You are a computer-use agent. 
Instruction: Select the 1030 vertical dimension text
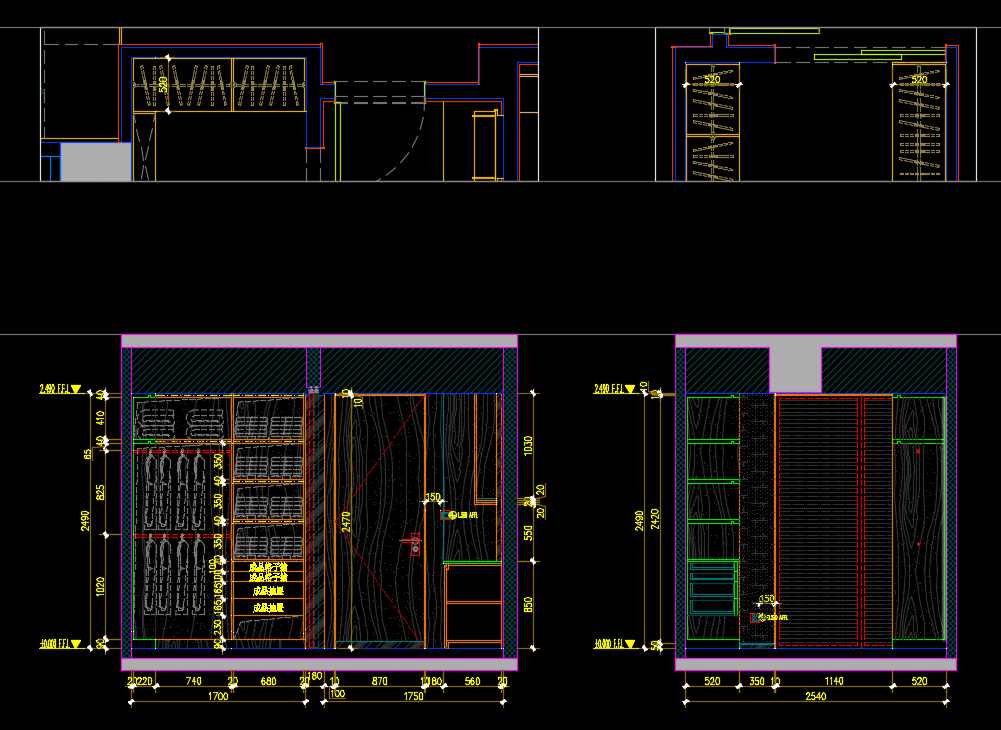point(528,445)
